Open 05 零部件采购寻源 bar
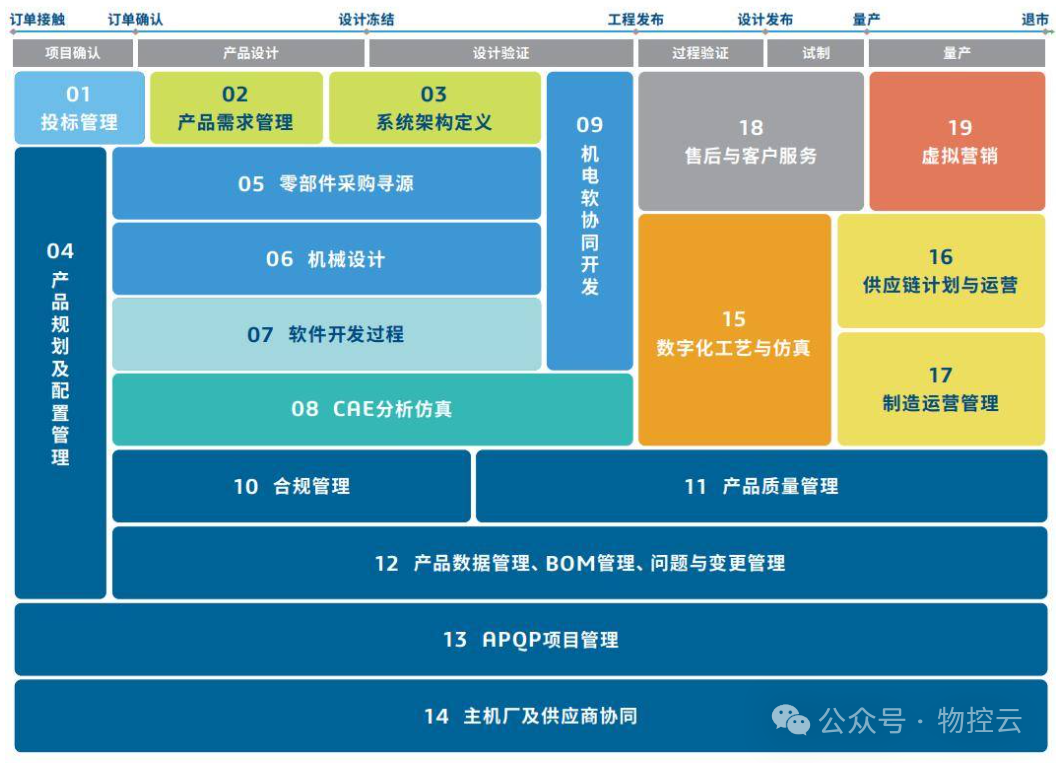1056x763 pixels. (326, 183)
